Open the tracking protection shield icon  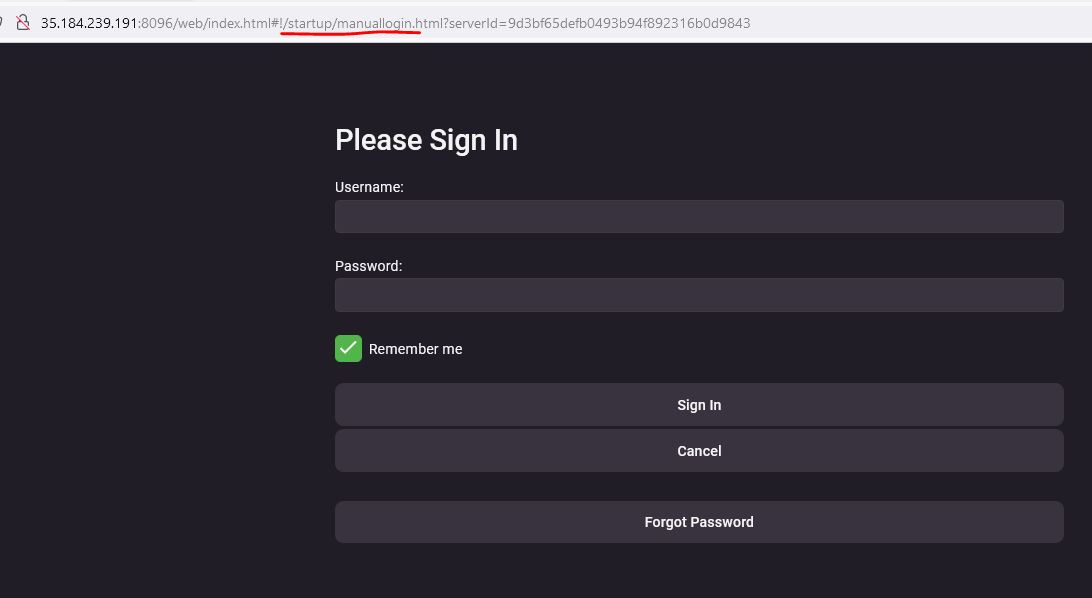[x=3, y=22]
